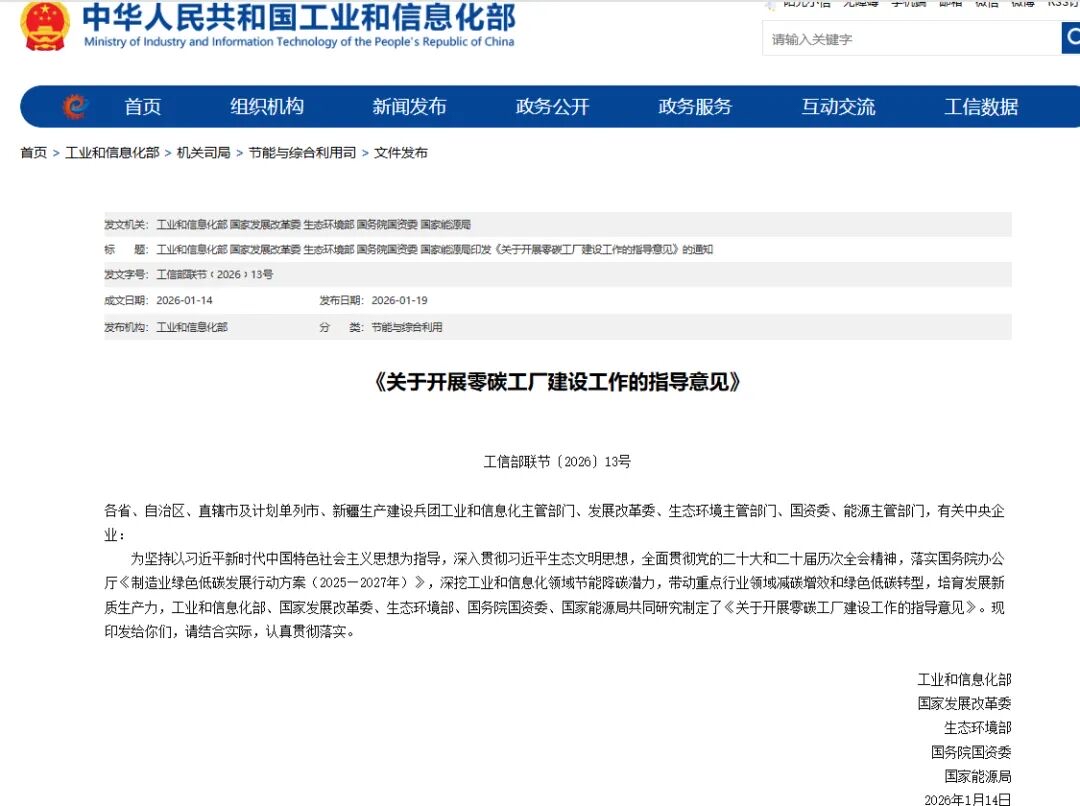Click centered document number below title
The height and width of the screenshot is (806, 1080).
557,462
